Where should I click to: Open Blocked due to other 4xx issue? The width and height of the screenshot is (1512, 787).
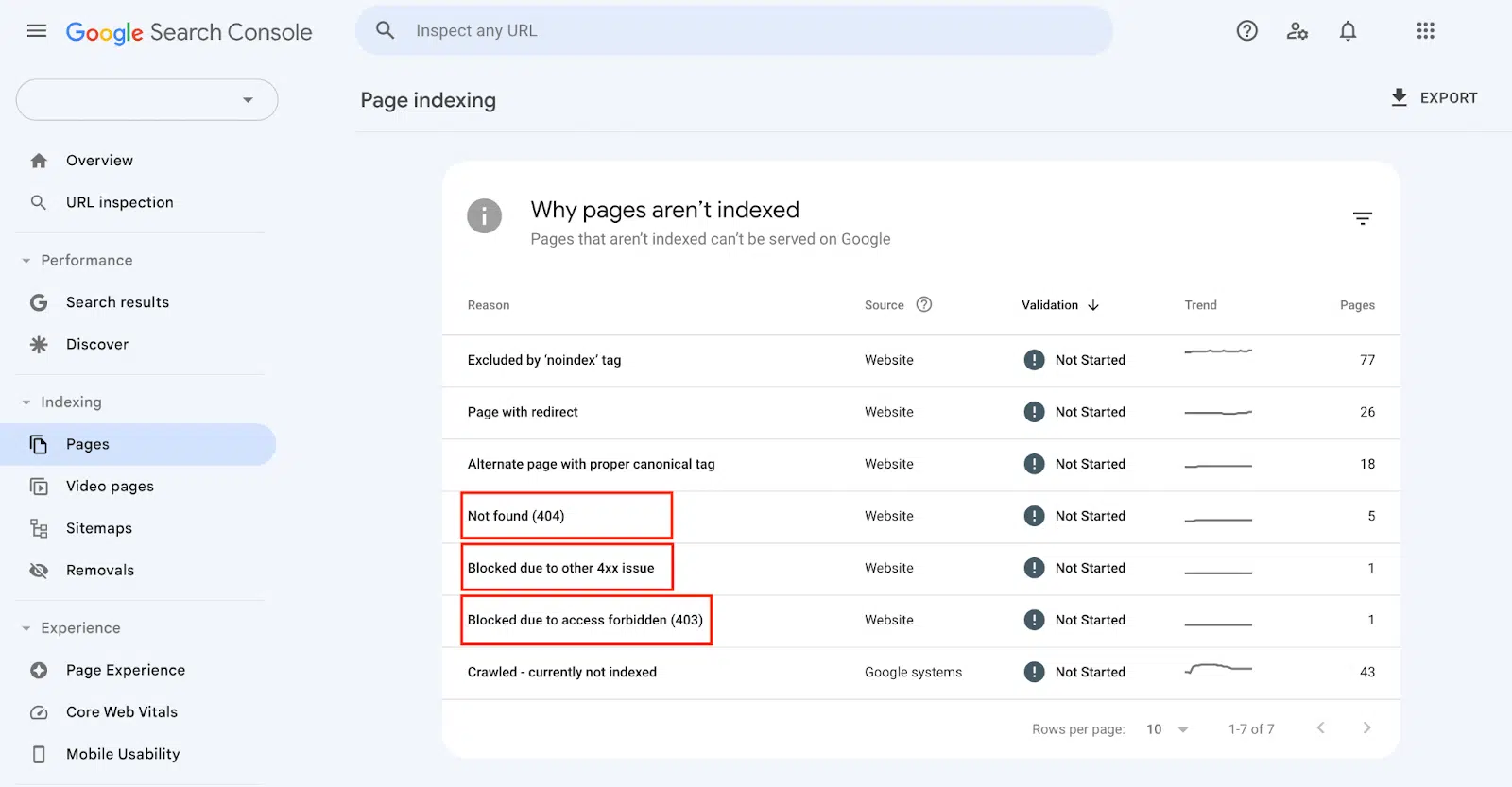[x=560, y=568]
